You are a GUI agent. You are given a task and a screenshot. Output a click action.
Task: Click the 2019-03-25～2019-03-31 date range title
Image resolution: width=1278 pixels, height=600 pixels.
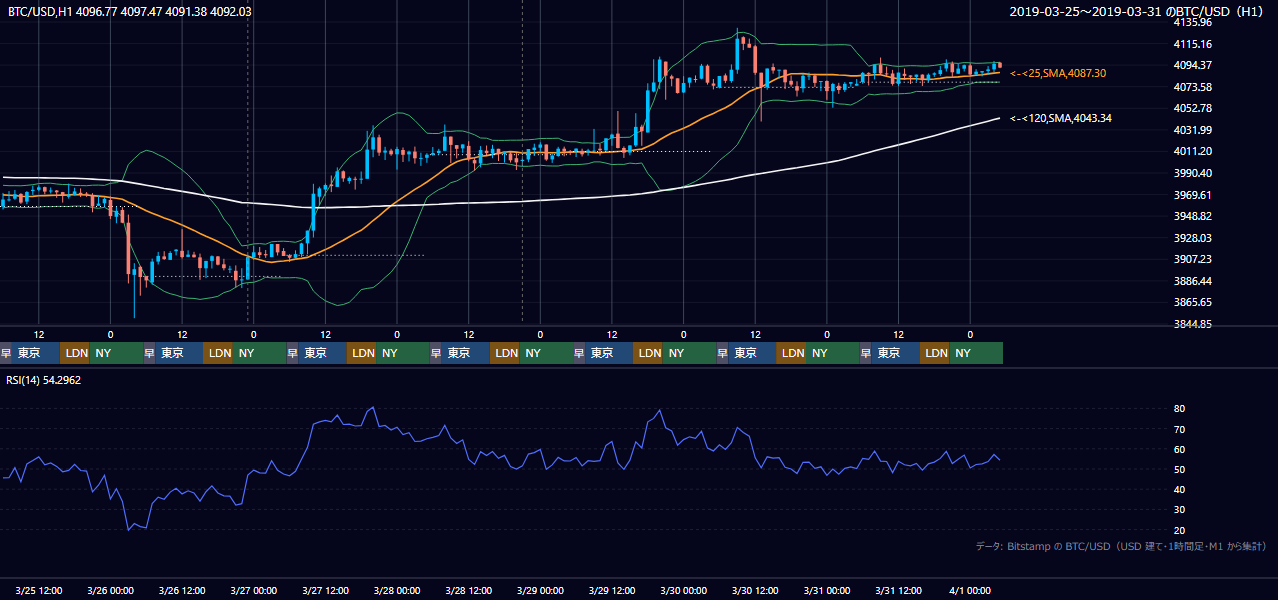coord(1139,11)
